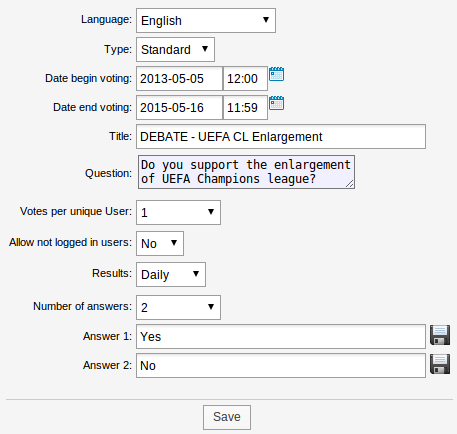Open the Language dropdown showing English
The width and height of the screenshot is (457, 434).
(206, 21)
